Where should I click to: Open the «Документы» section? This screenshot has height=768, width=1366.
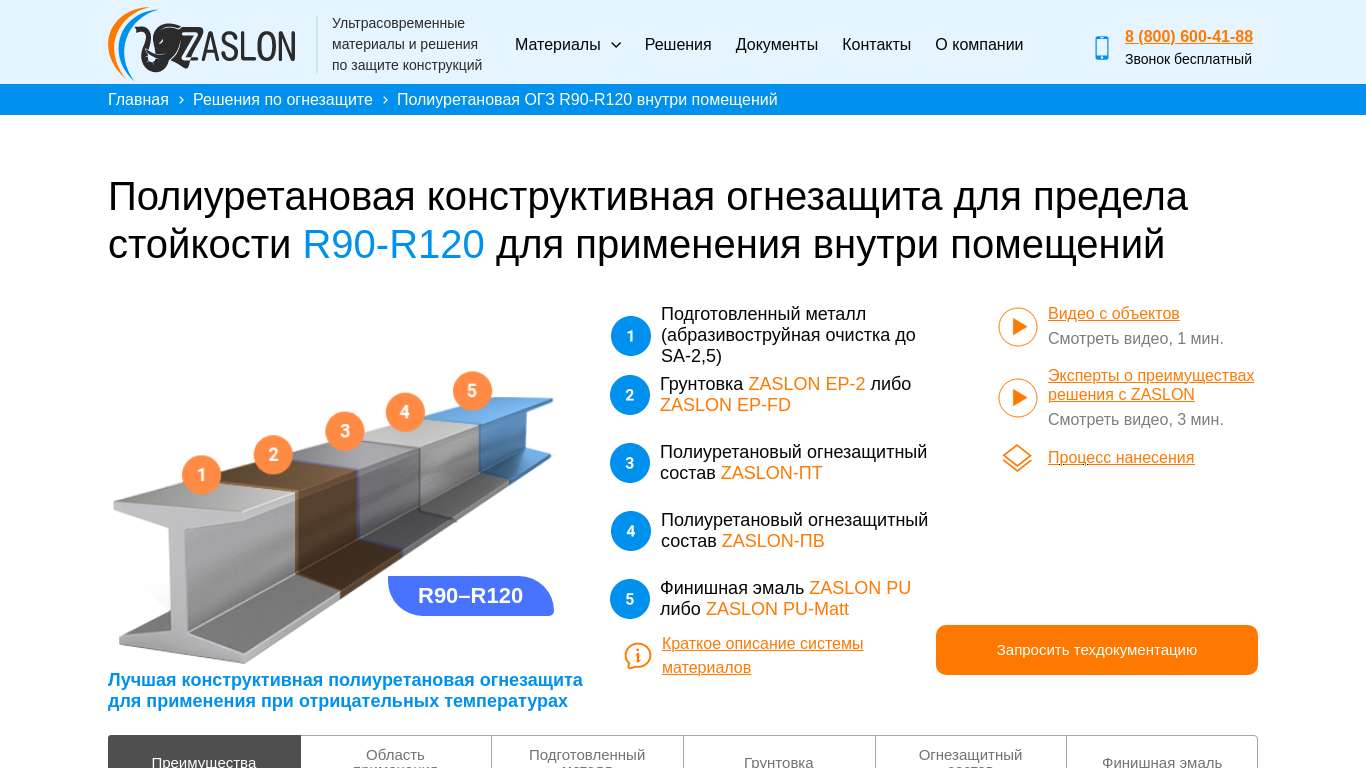pyautogui.click(x=776, y=44)
